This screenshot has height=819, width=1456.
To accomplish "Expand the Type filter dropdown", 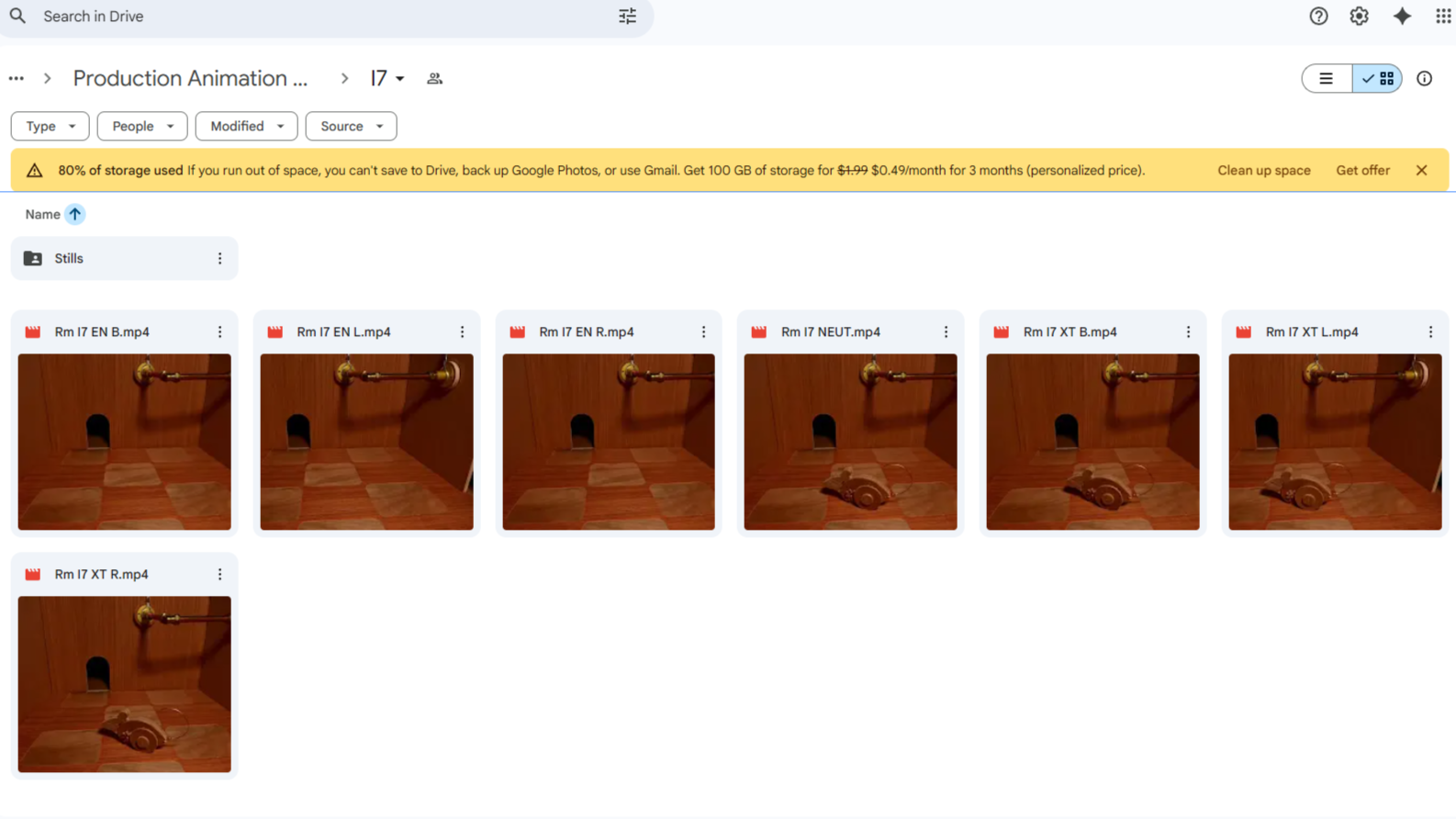I will pyautogui.click(x=50, y=127).
